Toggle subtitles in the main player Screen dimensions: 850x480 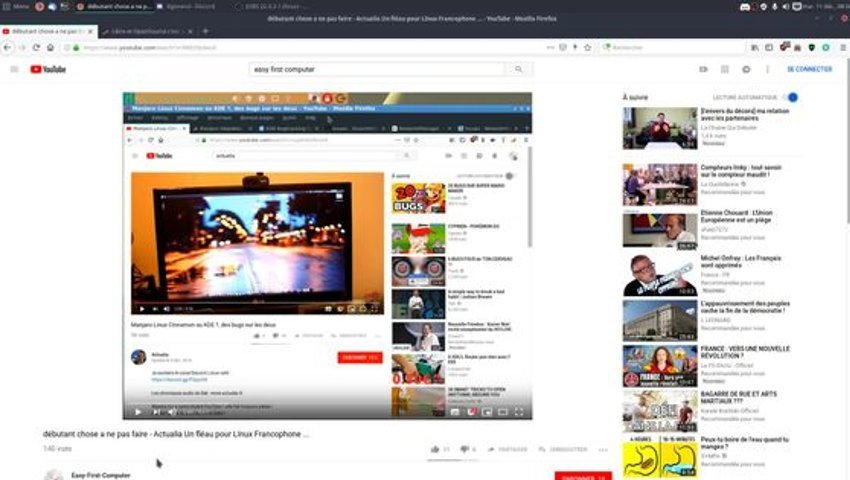point(455,412)
